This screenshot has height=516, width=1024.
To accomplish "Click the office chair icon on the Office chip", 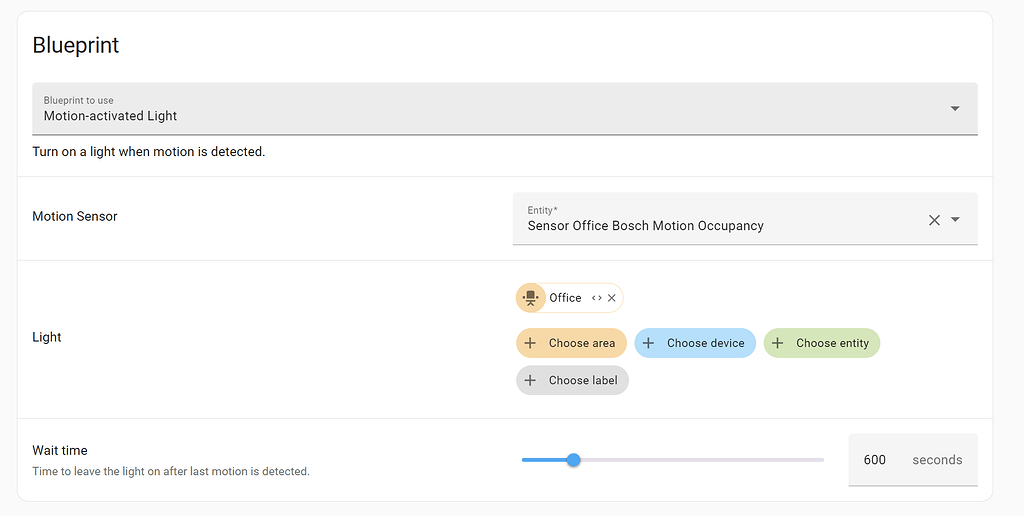I will (x=531, y=298).
